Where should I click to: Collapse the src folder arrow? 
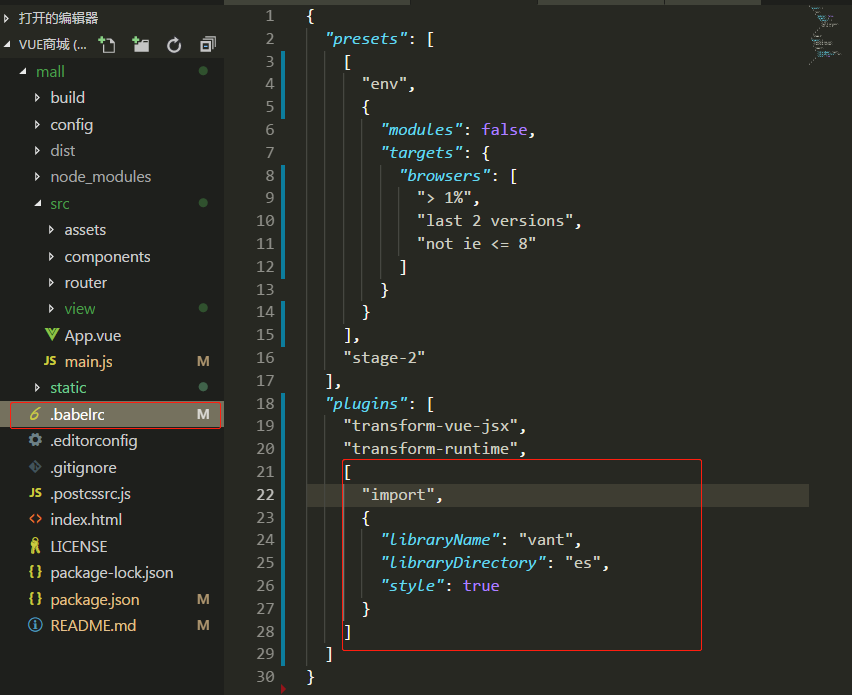coord(37,203)
